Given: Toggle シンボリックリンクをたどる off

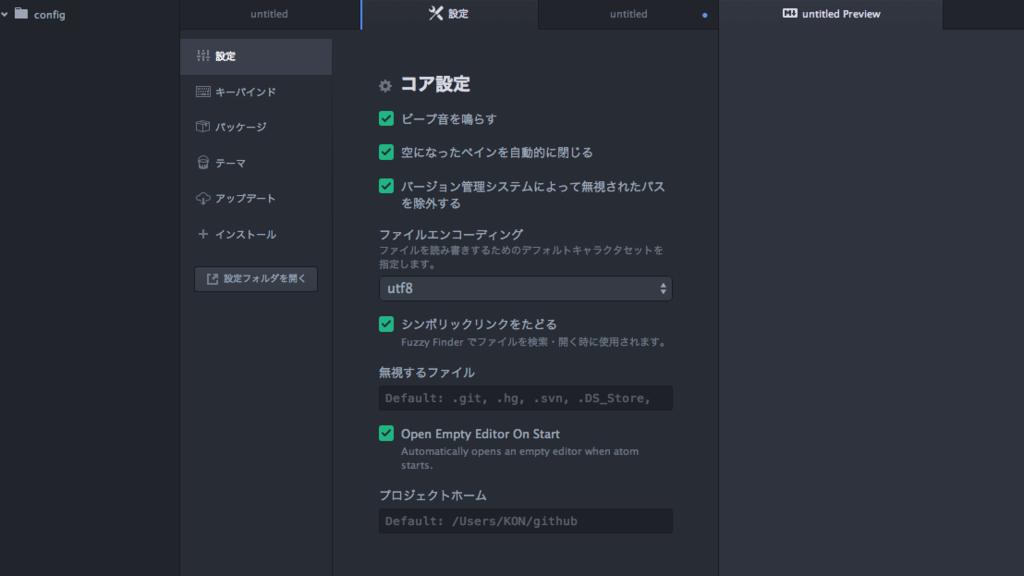Looking at the screenshot, I should [384, 323].
